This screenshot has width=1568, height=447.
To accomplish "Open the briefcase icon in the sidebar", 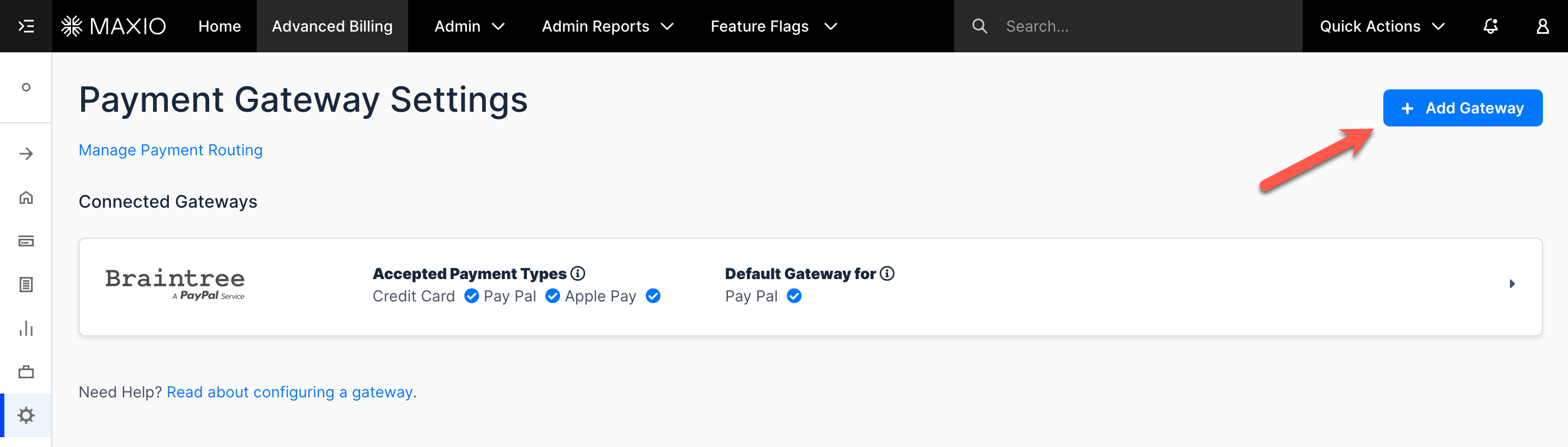I will [26, 371].
